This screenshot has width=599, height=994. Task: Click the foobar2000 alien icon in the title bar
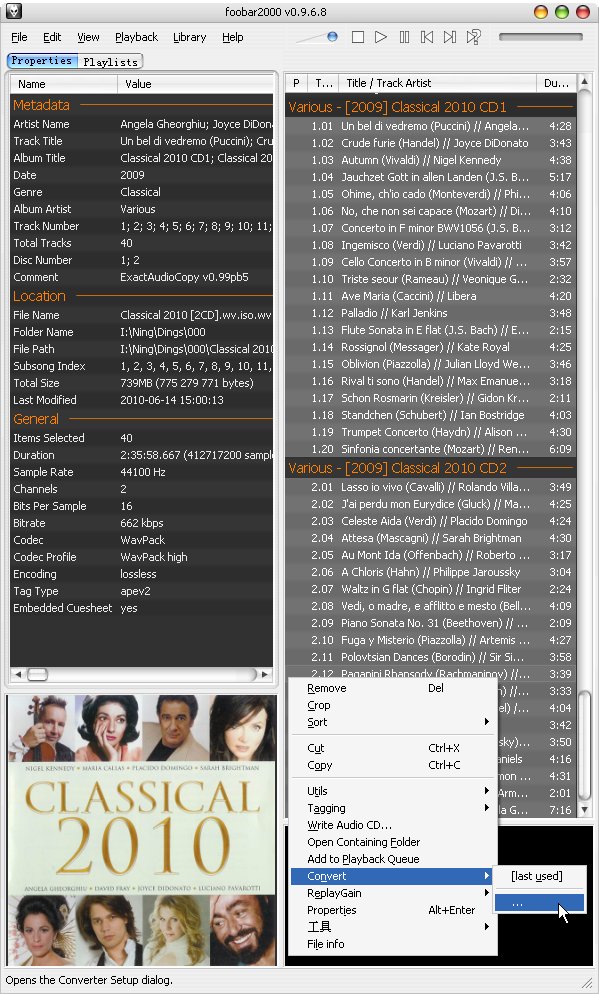tap(14, 11)
